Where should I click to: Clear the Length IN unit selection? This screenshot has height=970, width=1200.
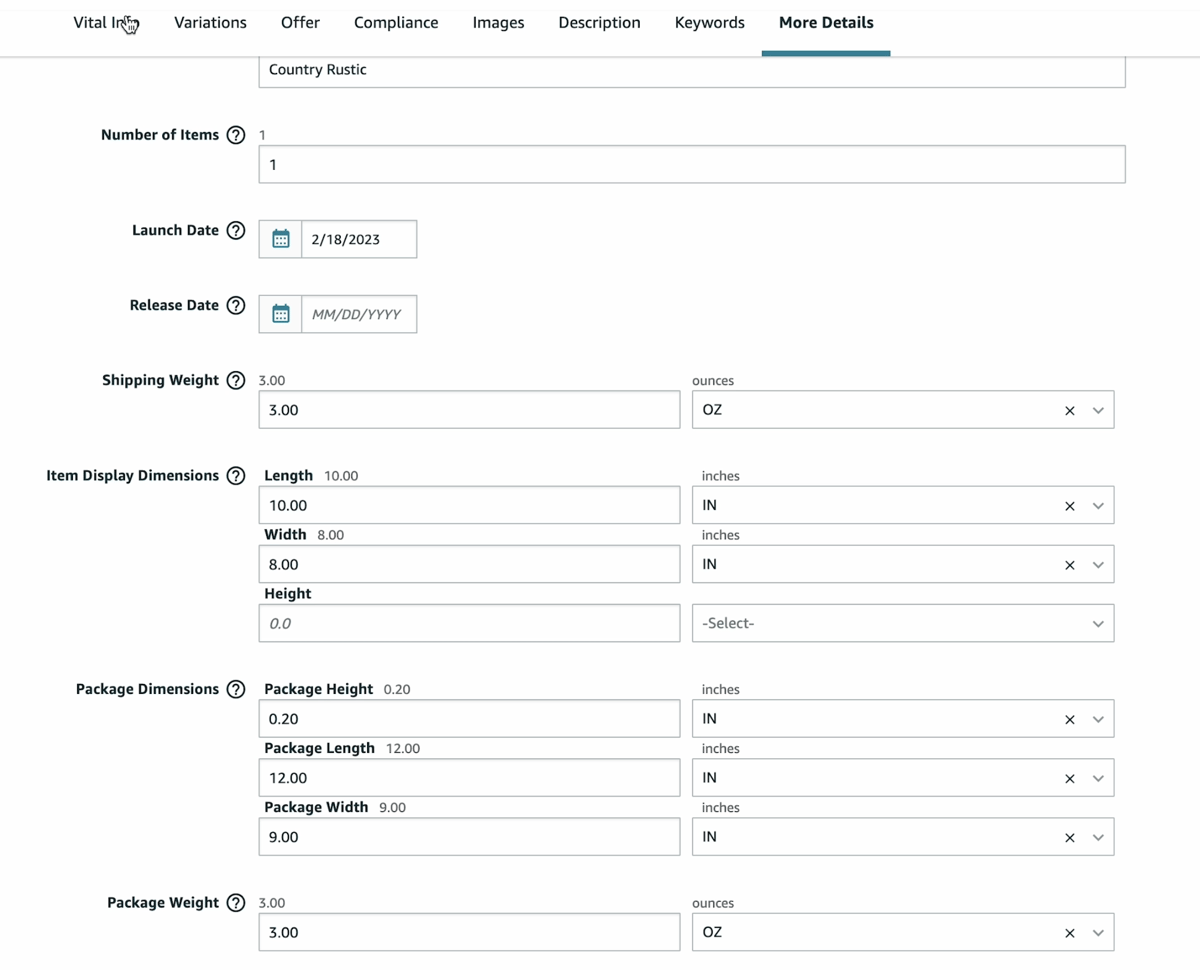click(1069, 505)
